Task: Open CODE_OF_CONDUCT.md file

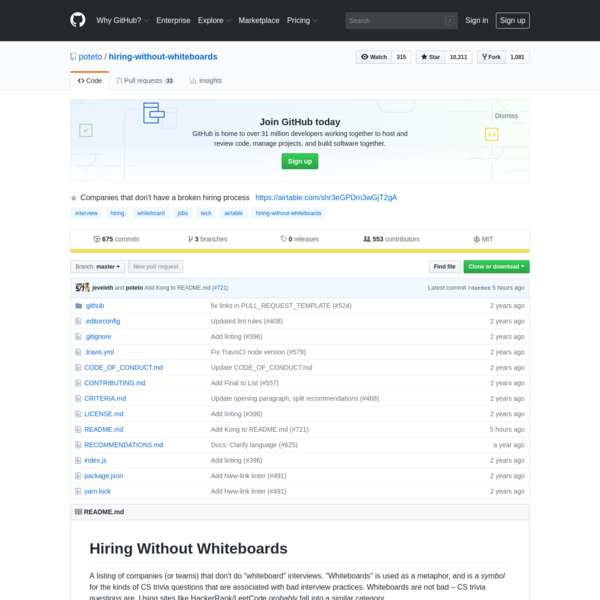Action: coord(124,368)
